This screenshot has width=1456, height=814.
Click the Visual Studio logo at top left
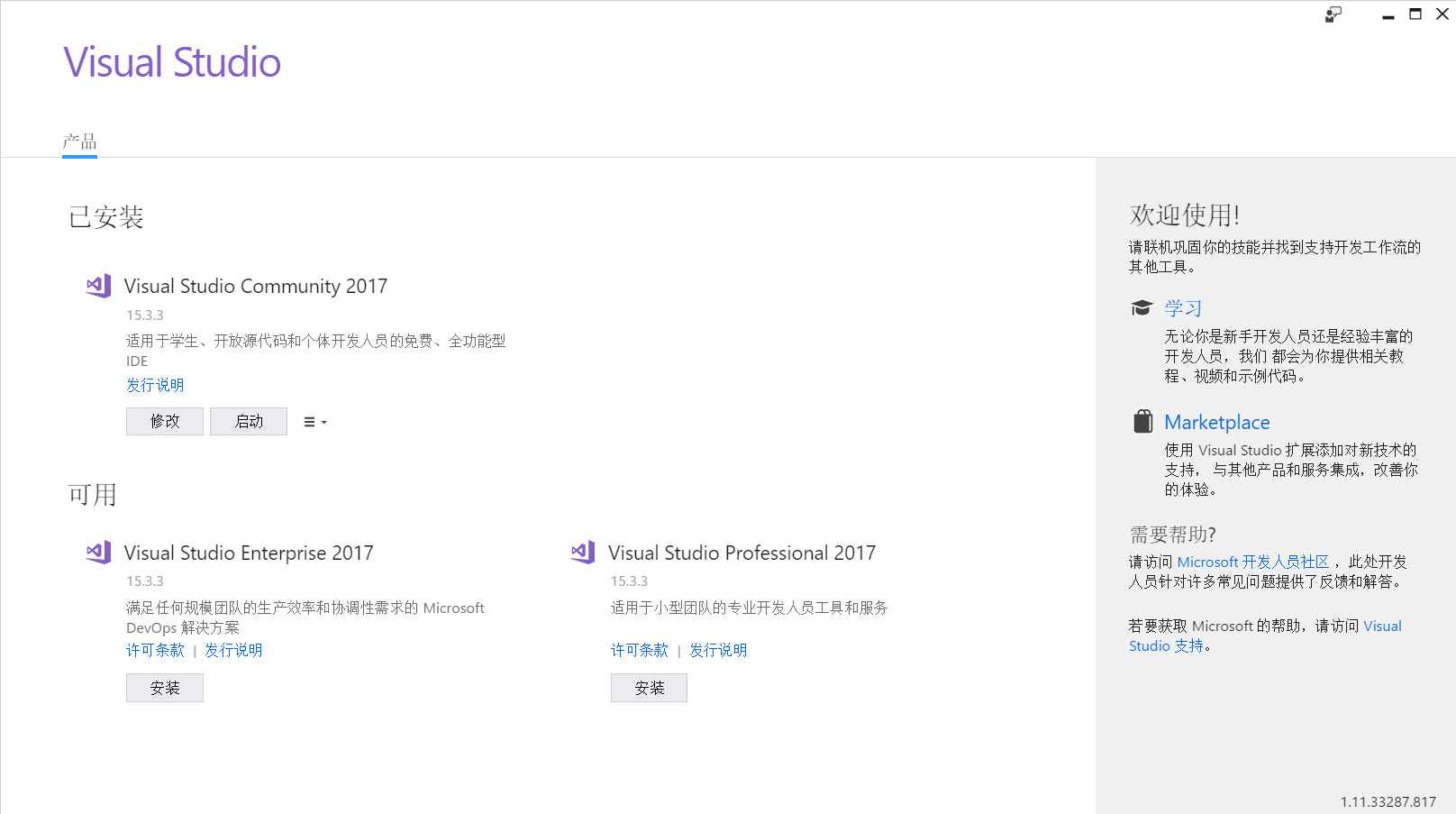tap(171, 61)
